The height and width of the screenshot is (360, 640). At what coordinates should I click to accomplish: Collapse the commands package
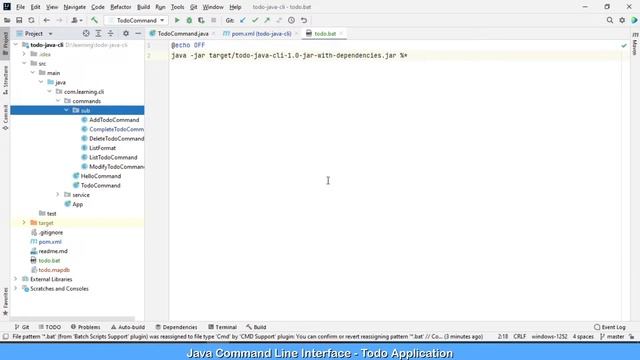(58, 101)
